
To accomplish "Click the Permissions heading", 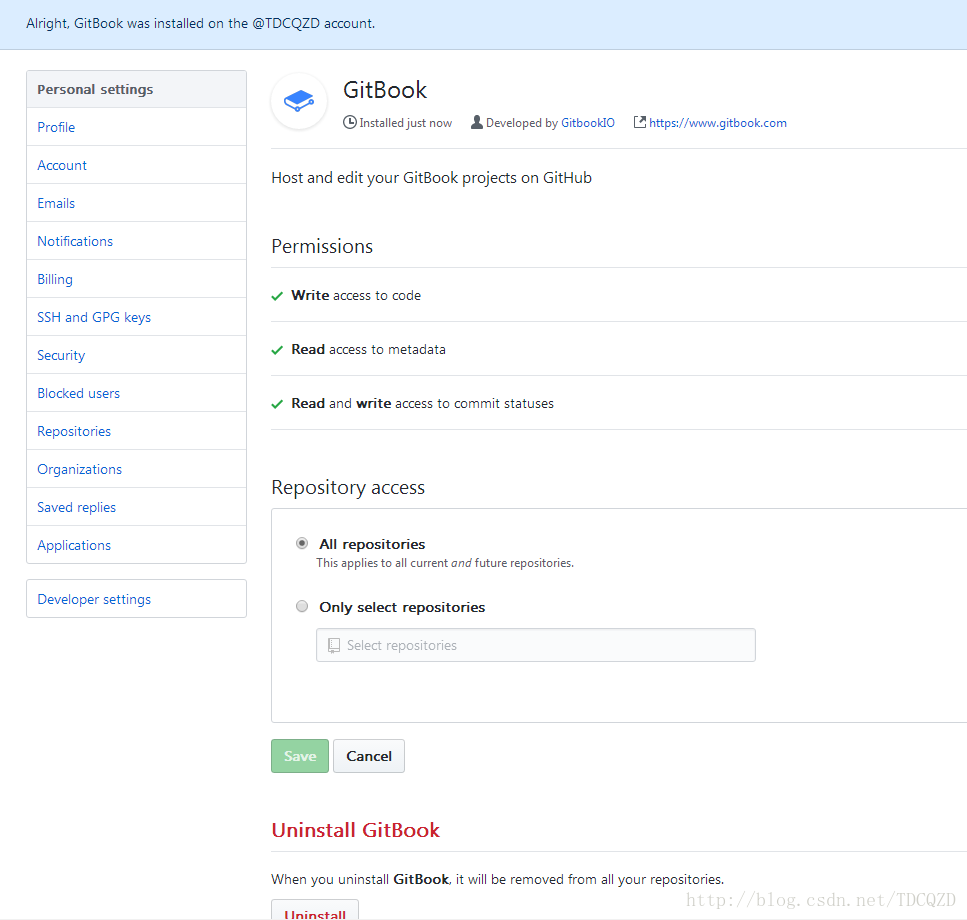I will [322, 247].
